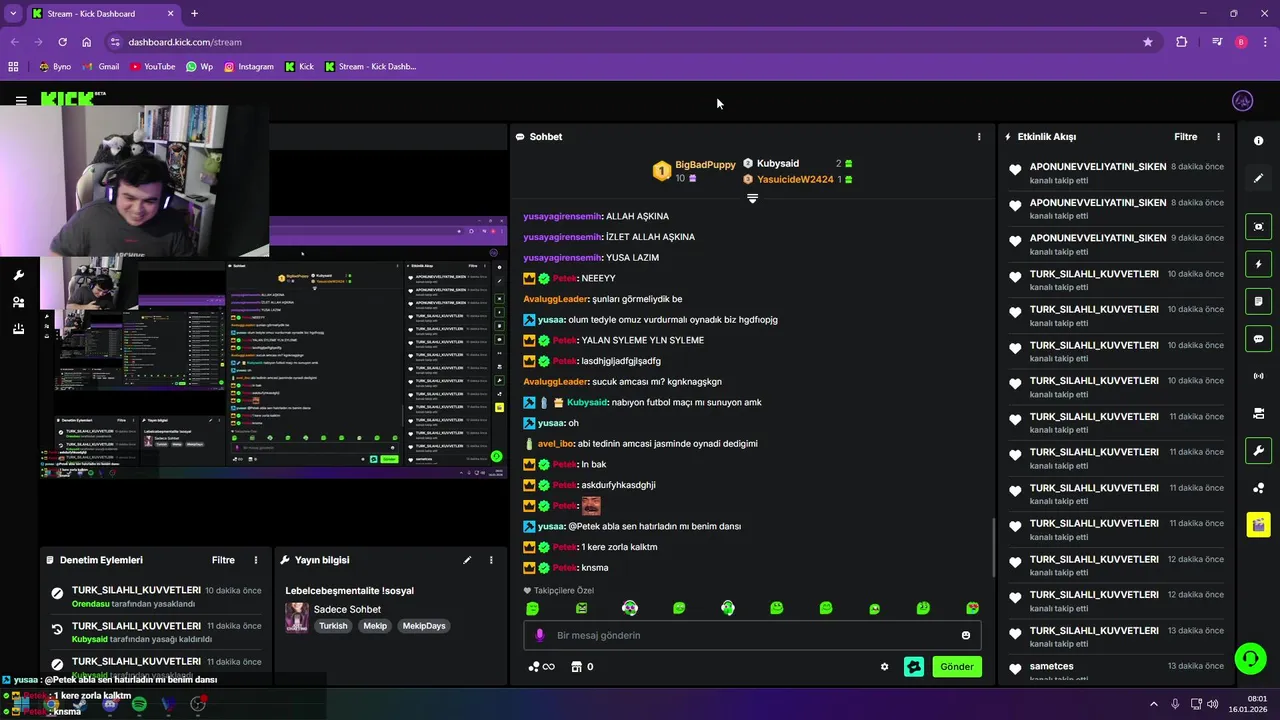Click the wrench icon in left sidebar

[18, 275]
